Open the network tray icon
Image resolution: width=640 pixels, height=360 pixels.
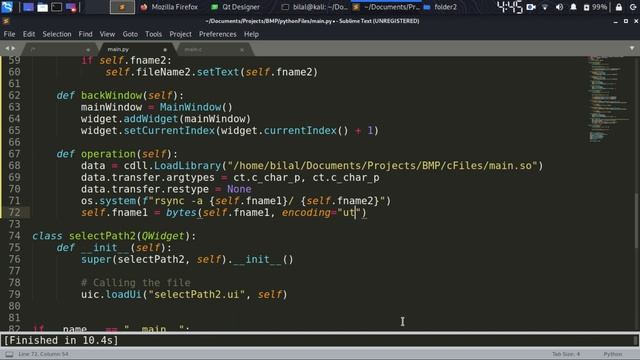click(545, 7)
